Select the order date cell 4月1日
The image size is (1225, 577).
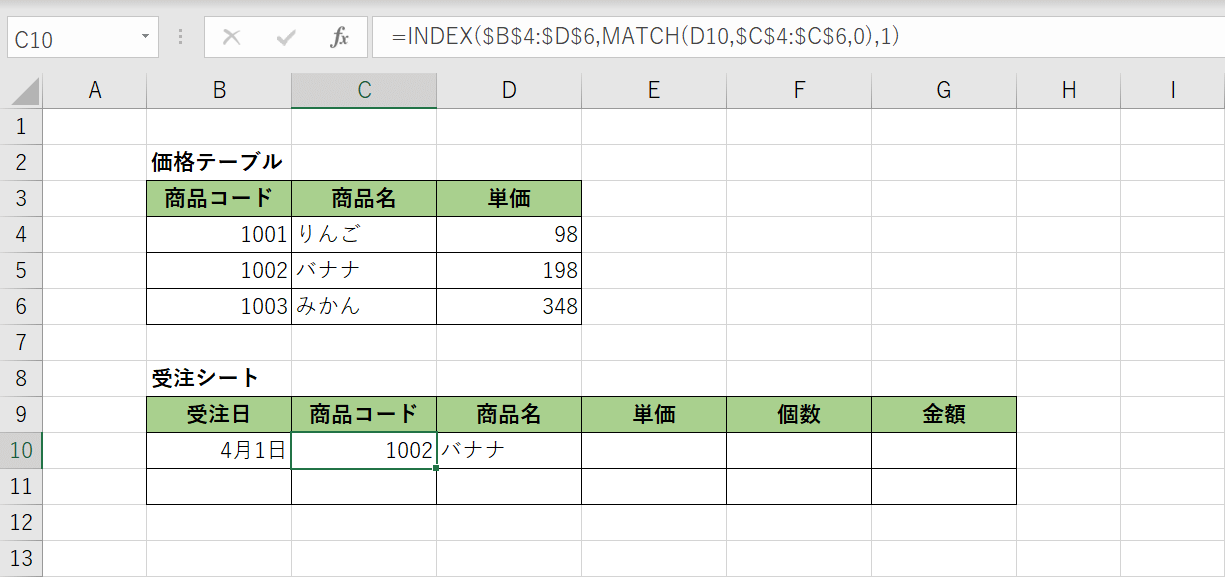click(219, 450)
